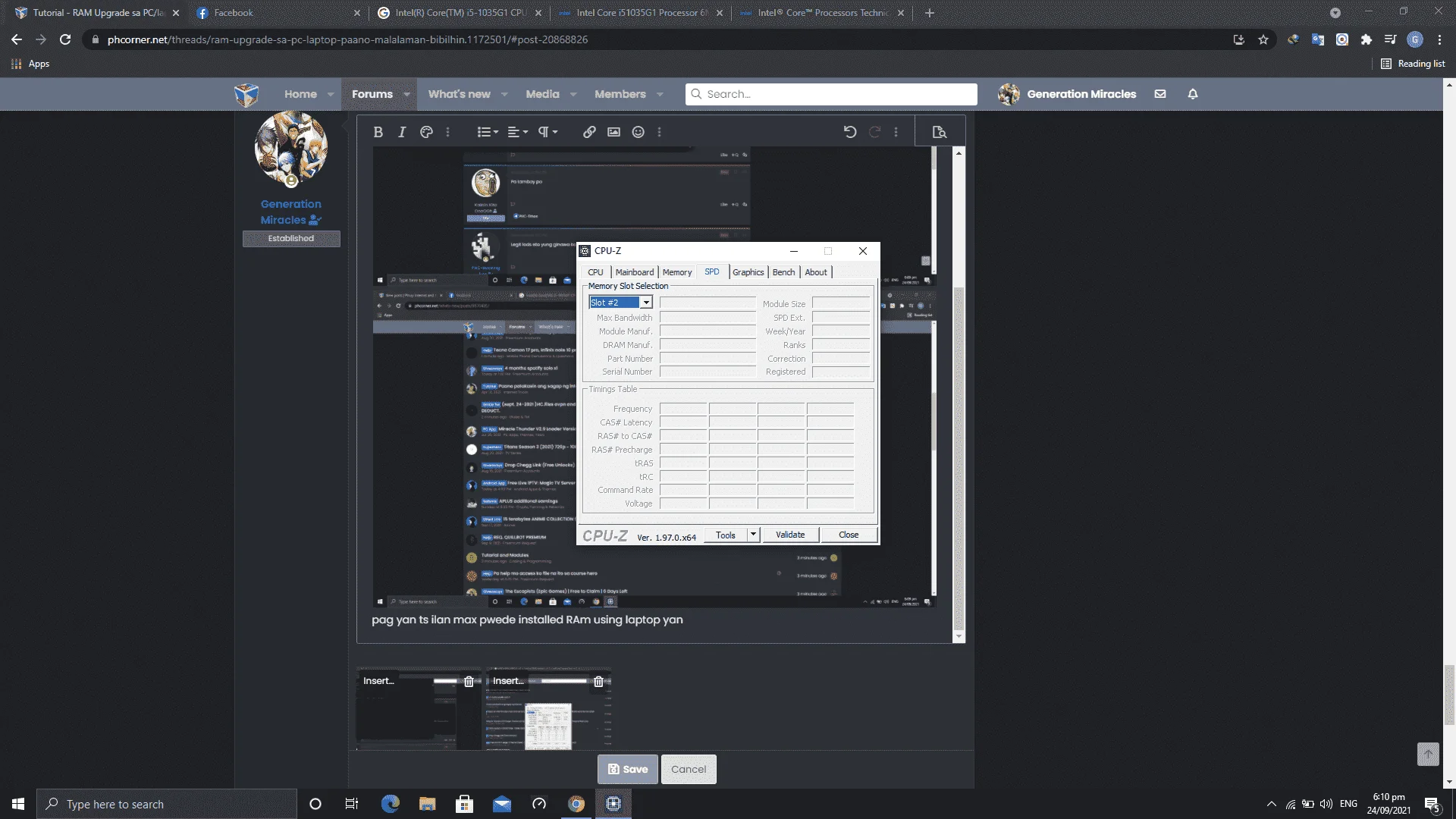
Task: Click the Tools button in CPU-Z
Action: click(726, 535)
